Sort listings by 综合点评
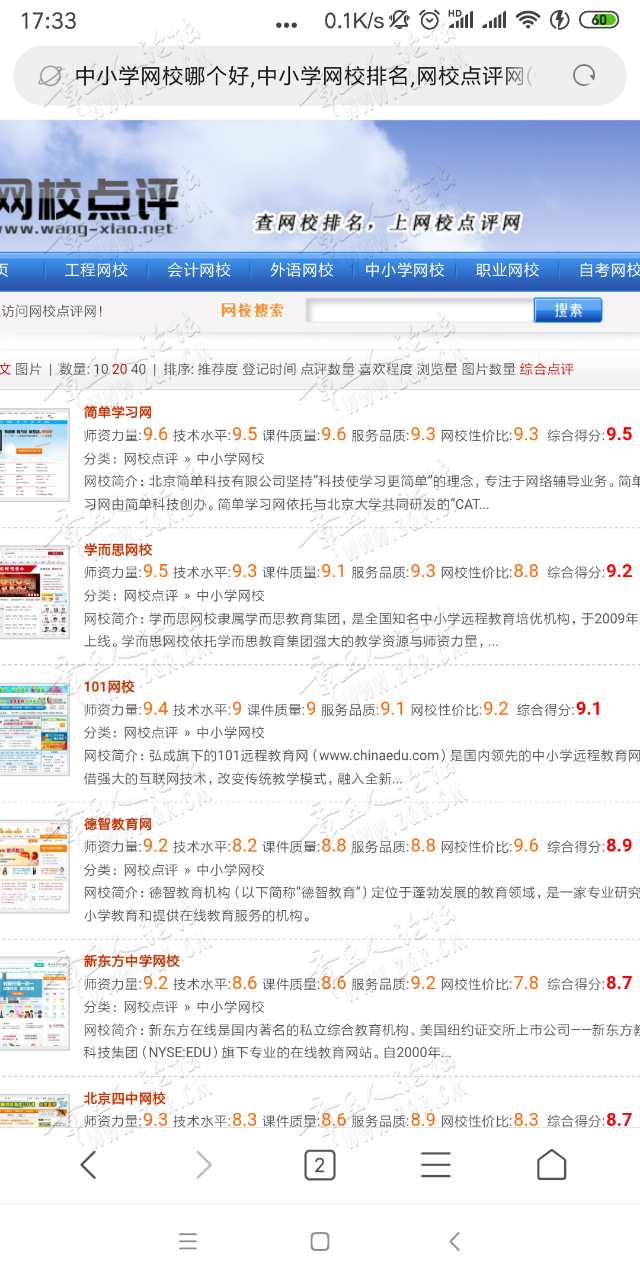 [x=547, y=369]
